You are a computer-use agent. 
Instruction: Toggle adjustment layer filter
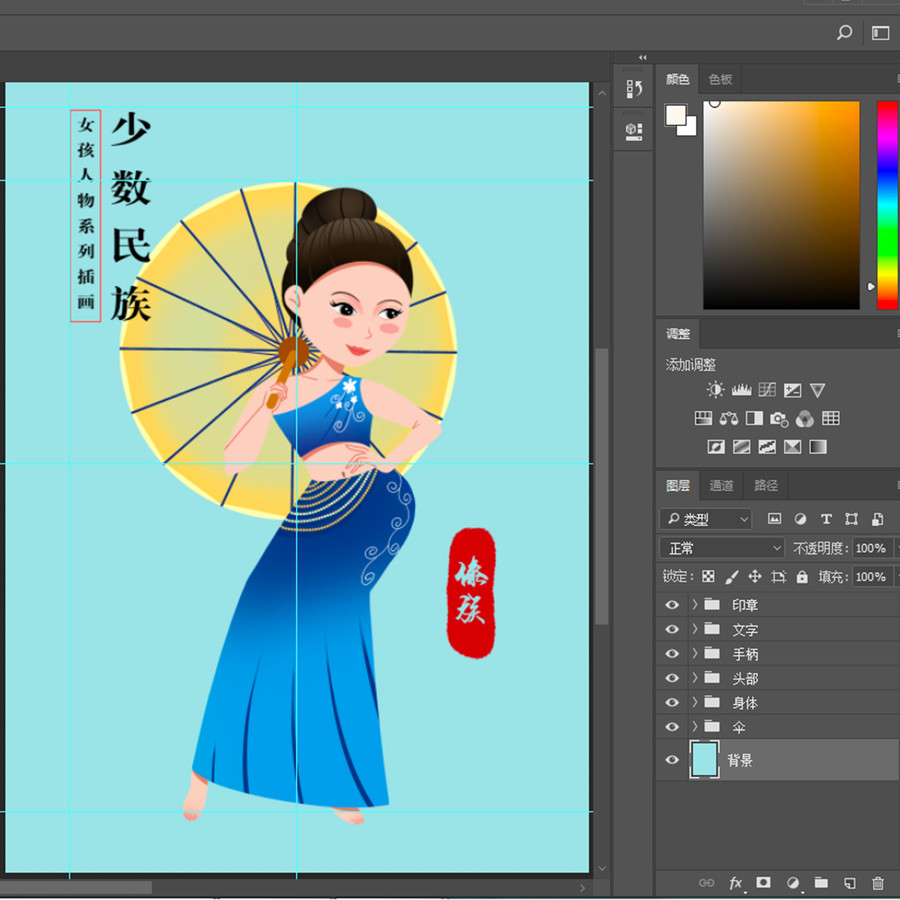point(800,519)
